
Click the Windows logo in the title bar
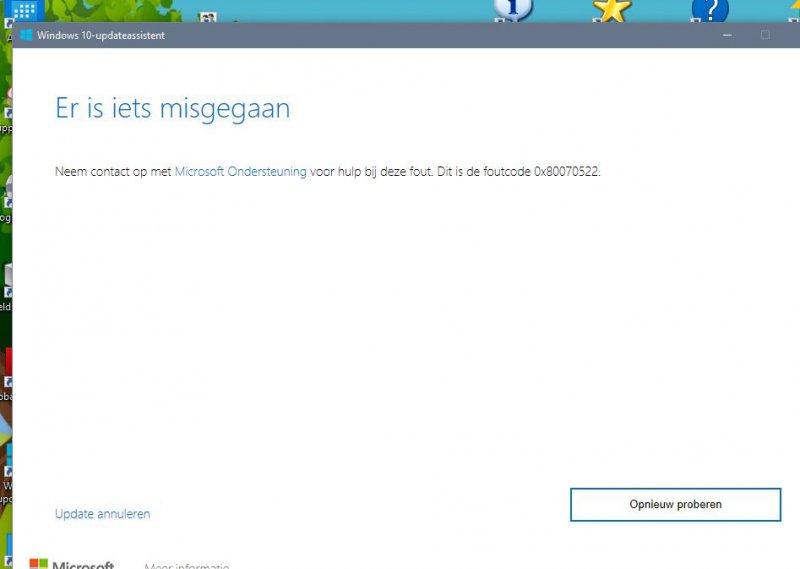[x=25, y=35]
